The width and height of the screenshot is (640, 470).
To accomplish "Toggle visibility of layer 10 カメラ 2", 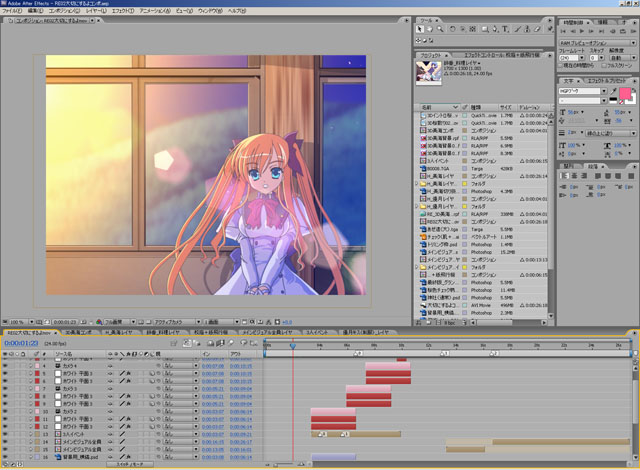I will point(5,411).
